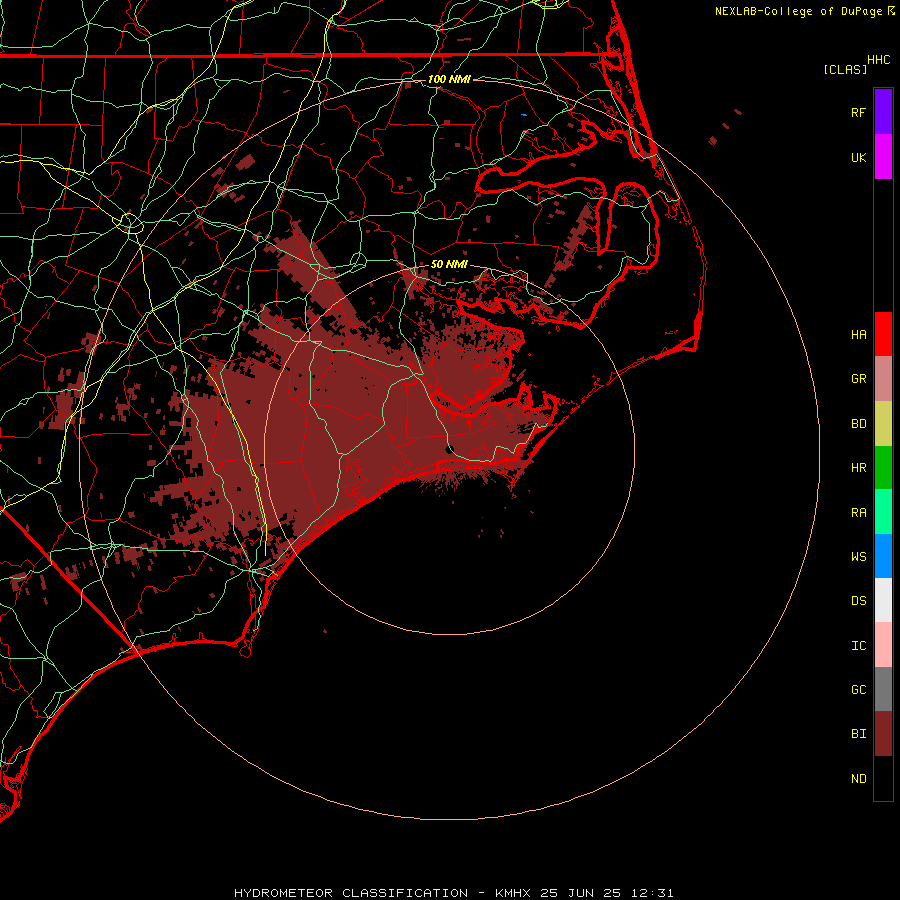Click the 50 NMI range ring label
This screenshot has width=900, height=900.
(449, 264)
